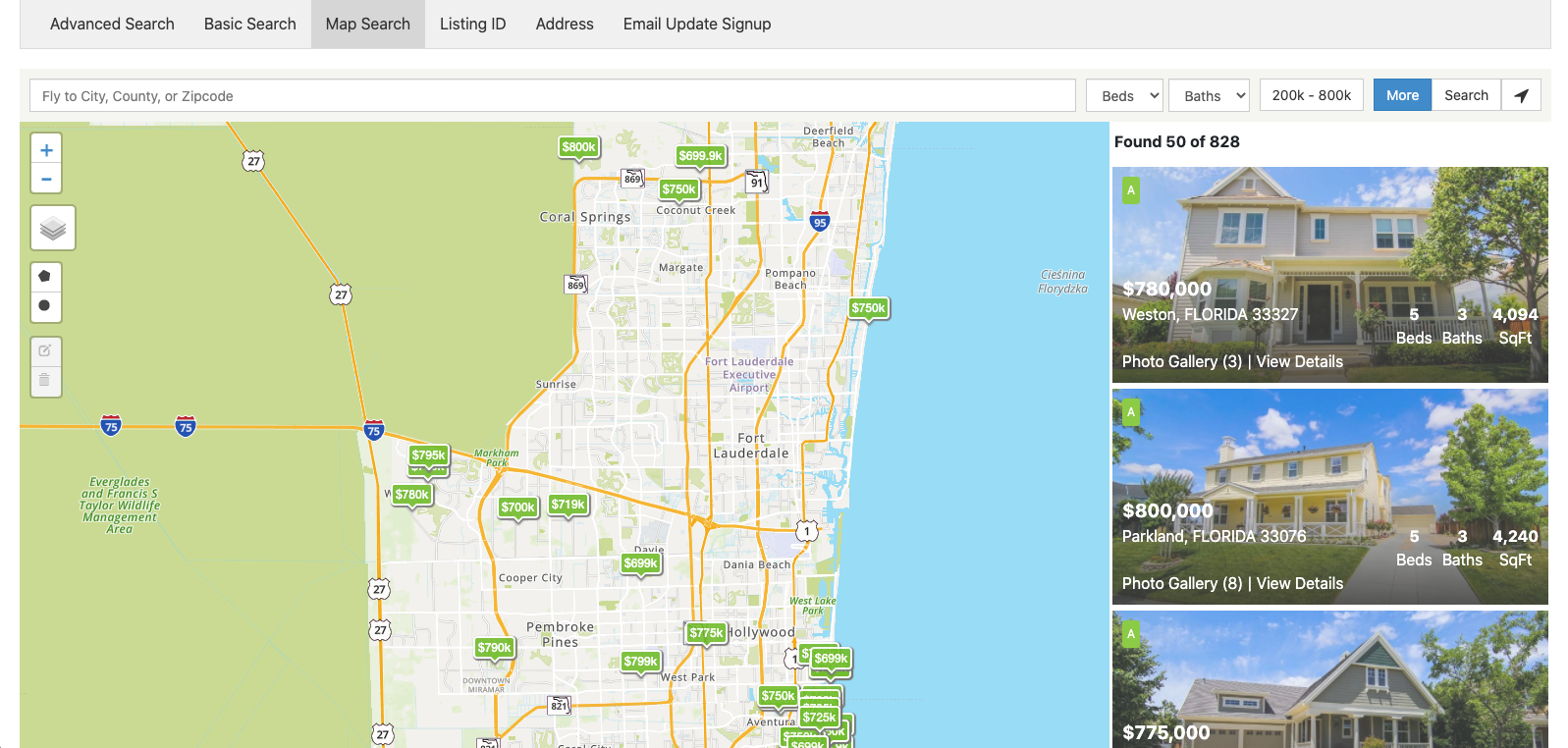
Task: Click the $780k map marker
Action: coord(411,496)
